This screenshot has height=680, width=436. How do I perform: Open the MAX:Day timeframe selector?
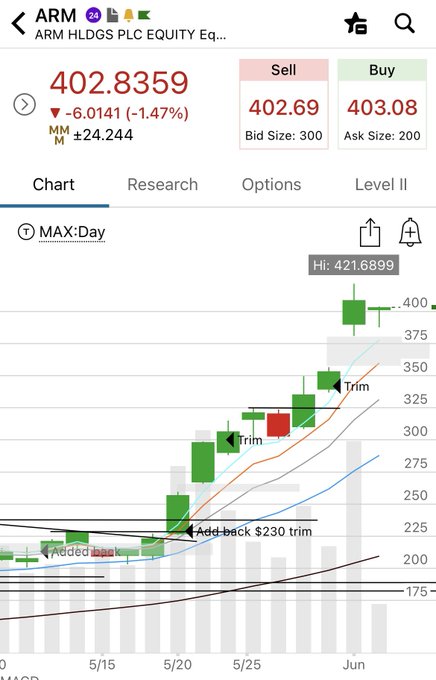point(72,232)
